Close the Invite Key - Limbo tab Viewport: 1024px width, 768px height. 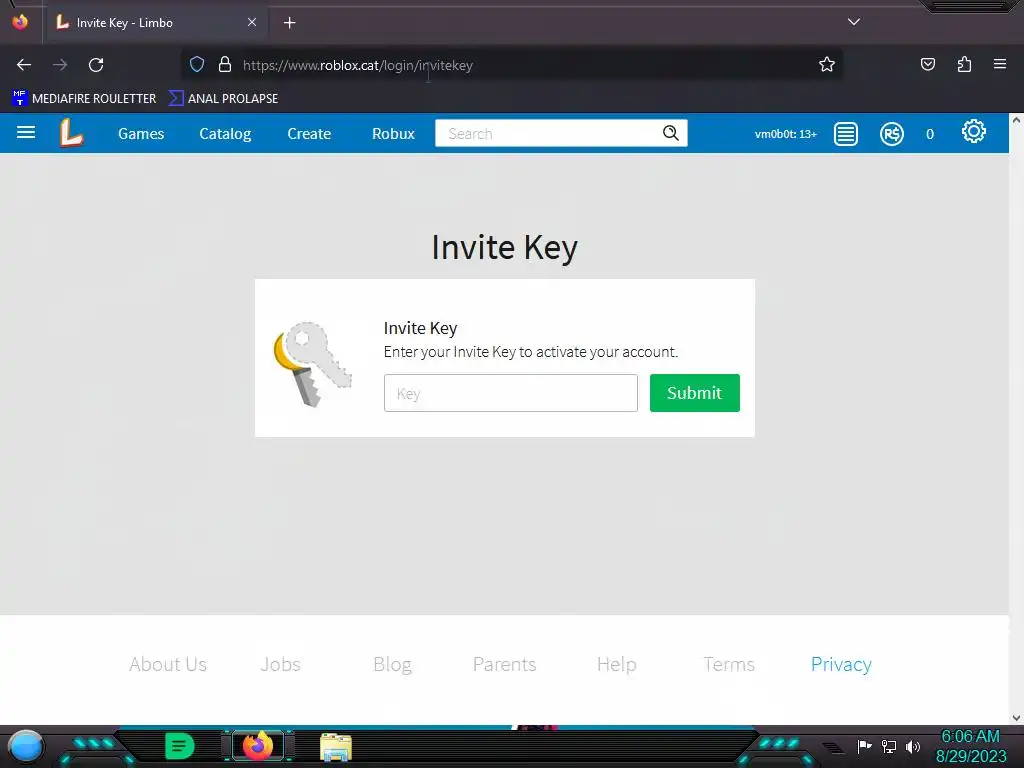(x=251, y=22)
